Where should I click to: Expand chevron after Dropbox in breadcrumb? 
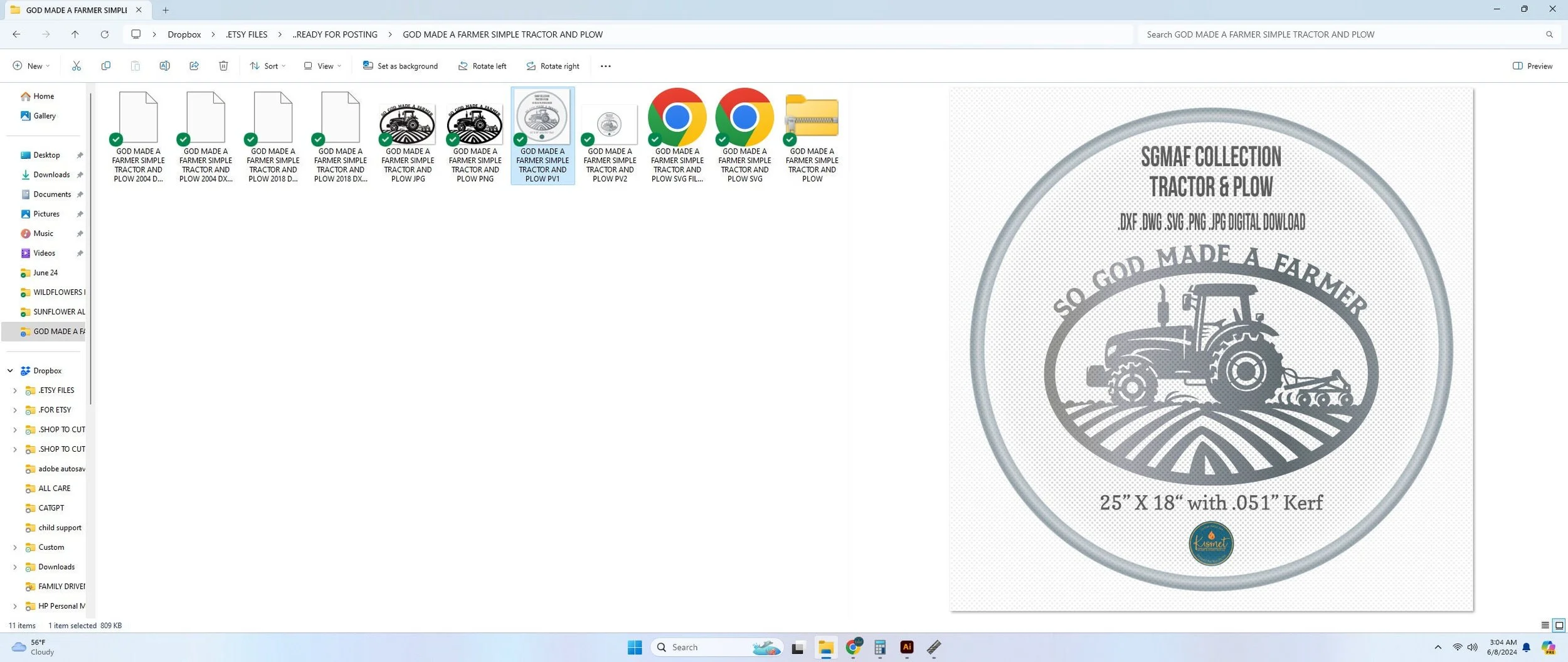coord(213,35)
